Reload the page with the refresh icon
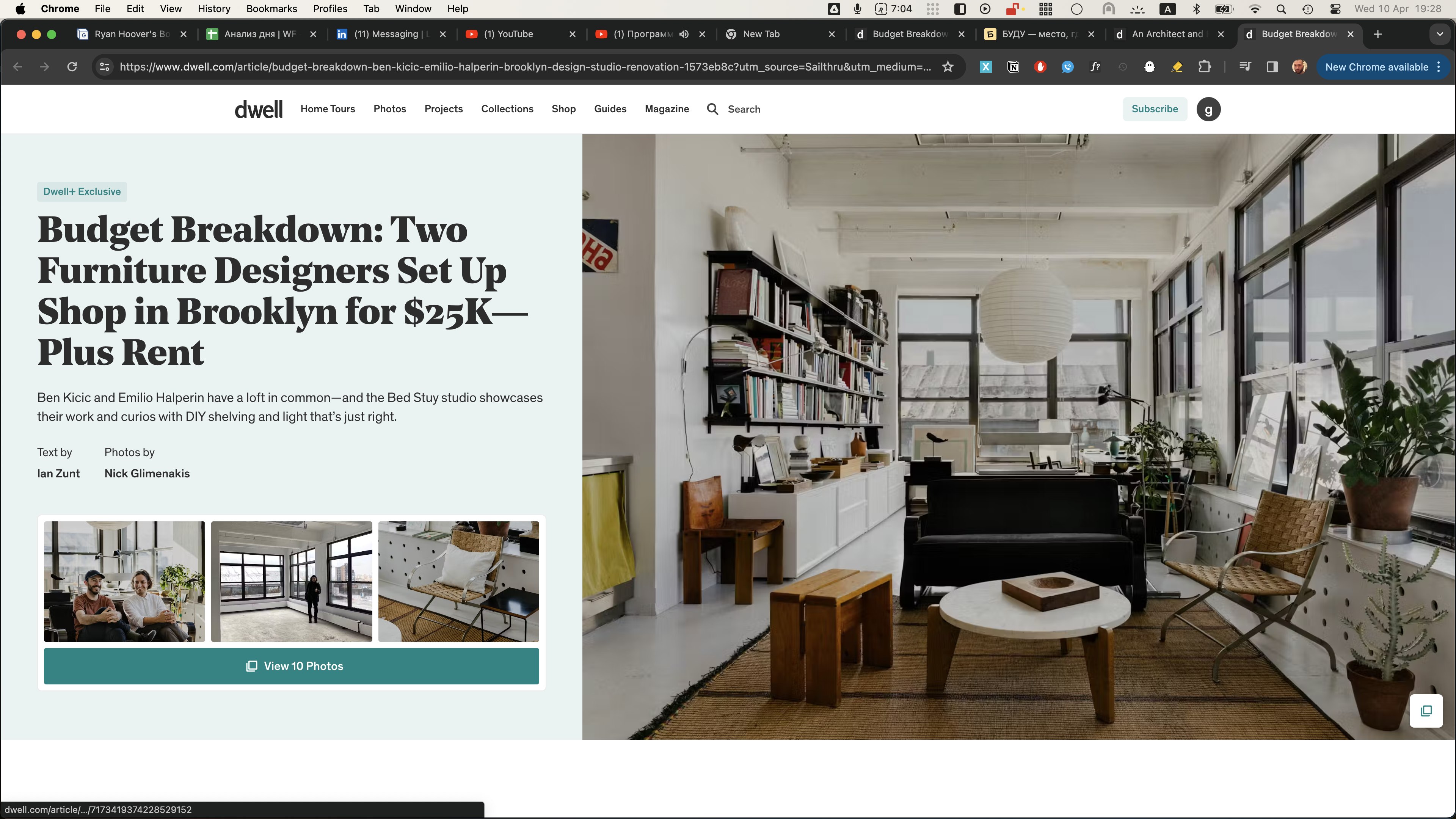 (x=72, y=67)
